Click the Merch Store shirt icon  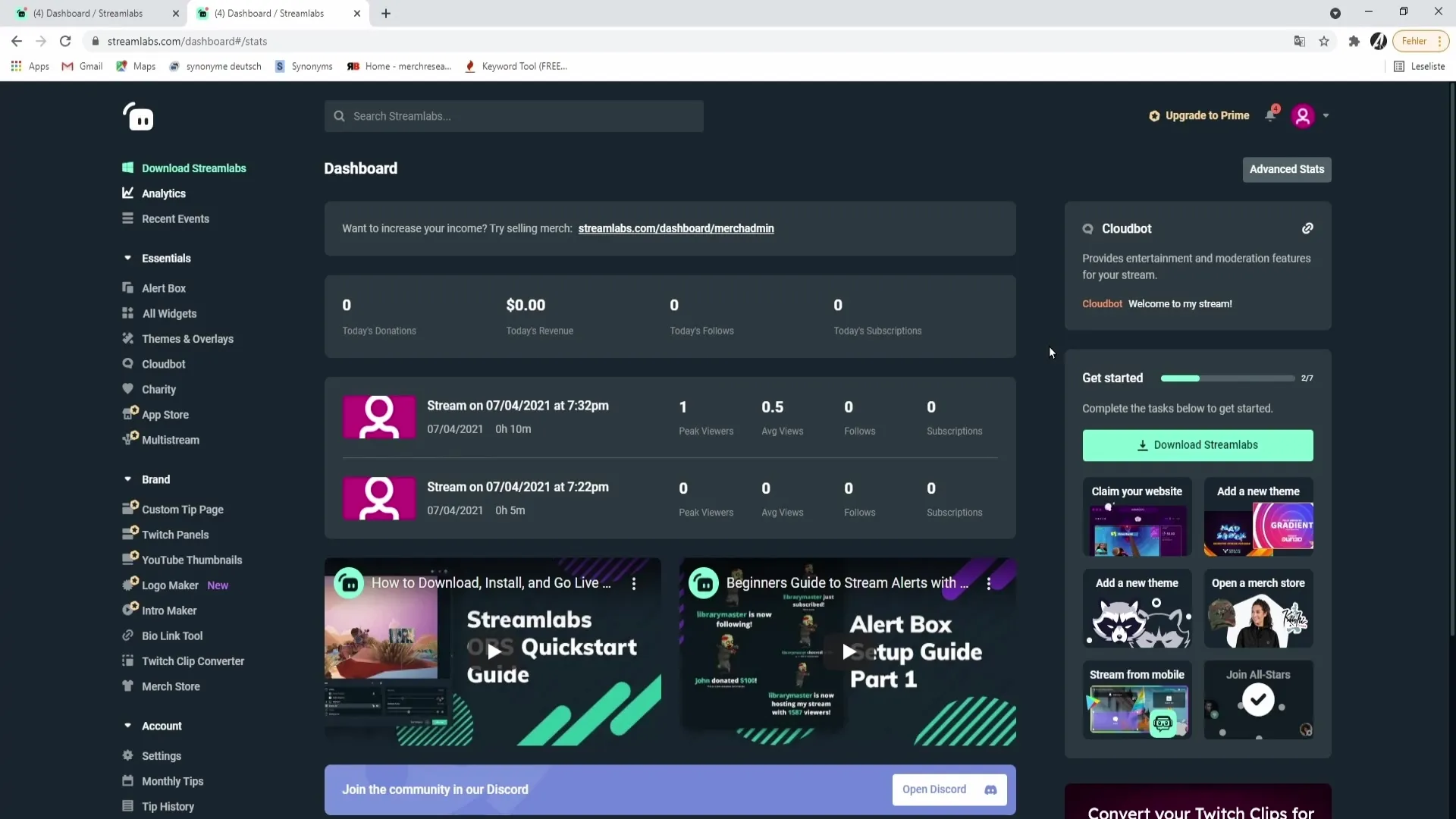coord(128,686)
